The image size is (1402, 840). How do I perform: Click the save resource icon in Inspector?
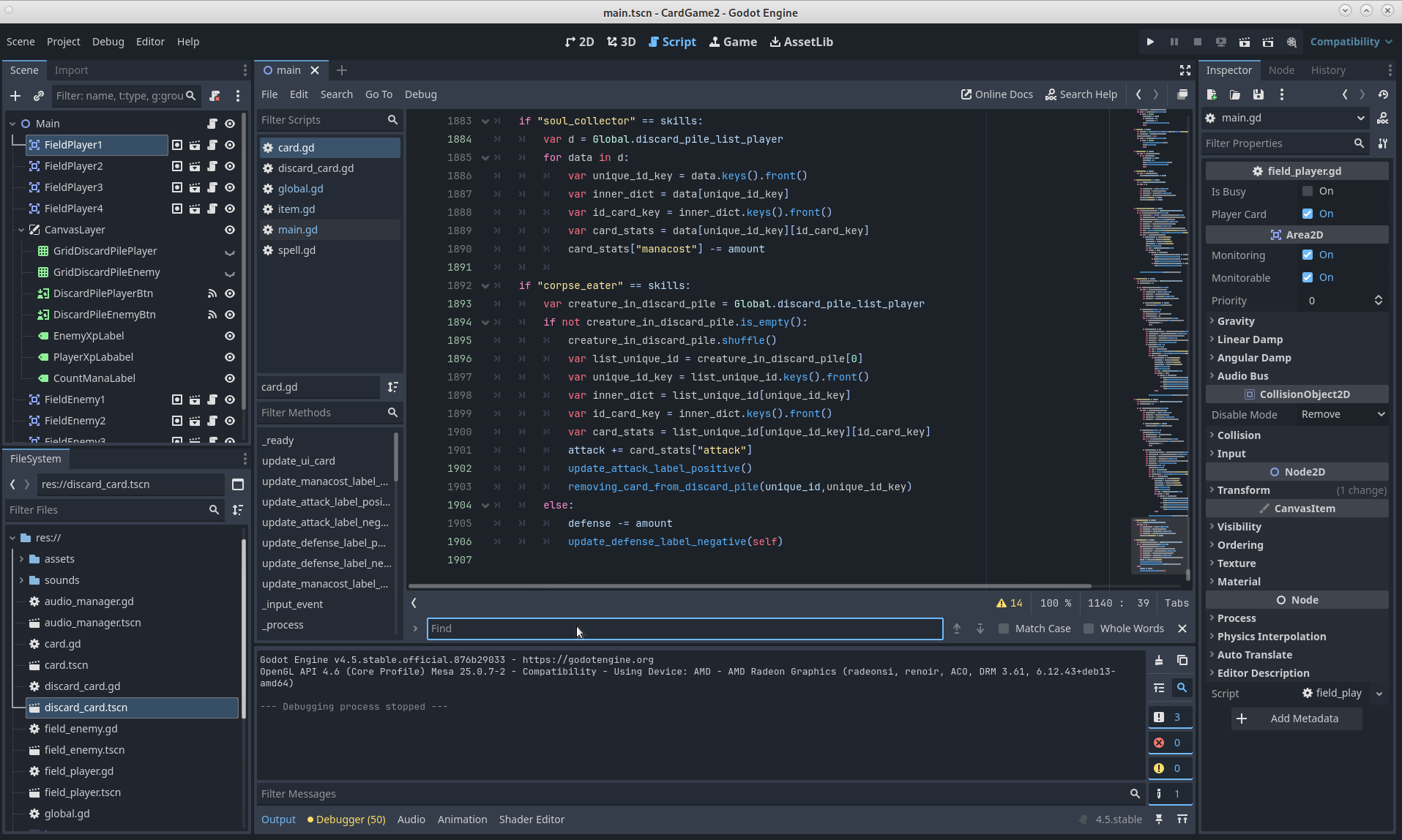click(x=1258, y=94)
